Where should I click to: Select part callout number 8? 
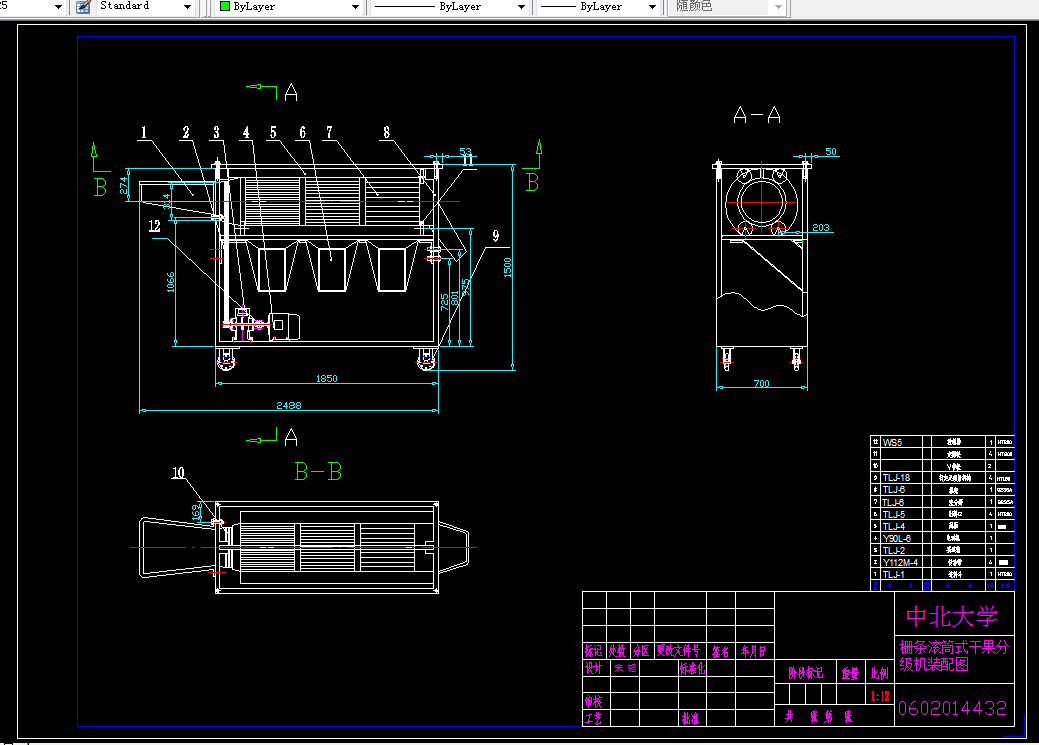[x=387, y=133]
